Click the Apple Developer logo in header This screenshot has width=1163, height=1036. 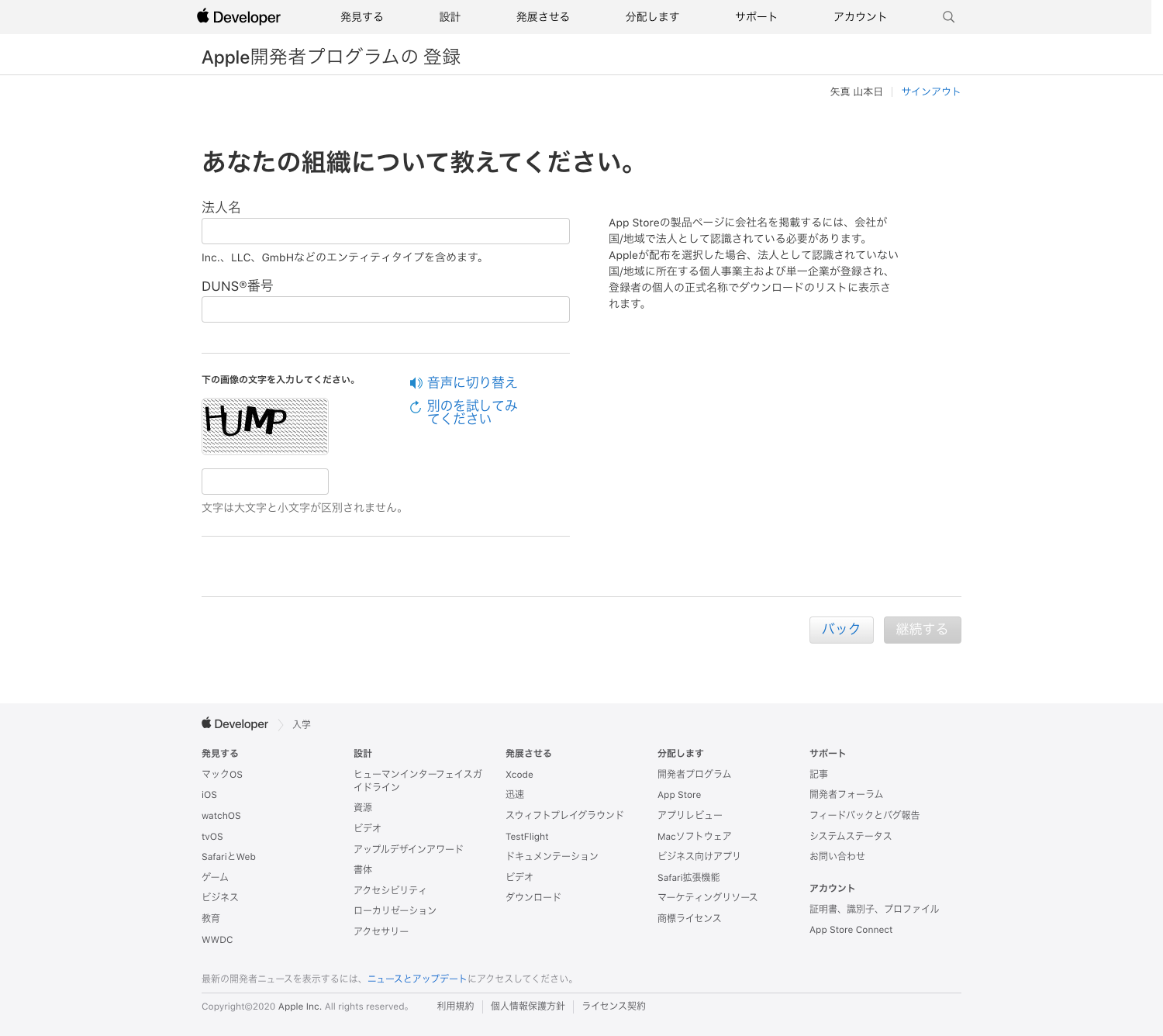click(239, 16)
